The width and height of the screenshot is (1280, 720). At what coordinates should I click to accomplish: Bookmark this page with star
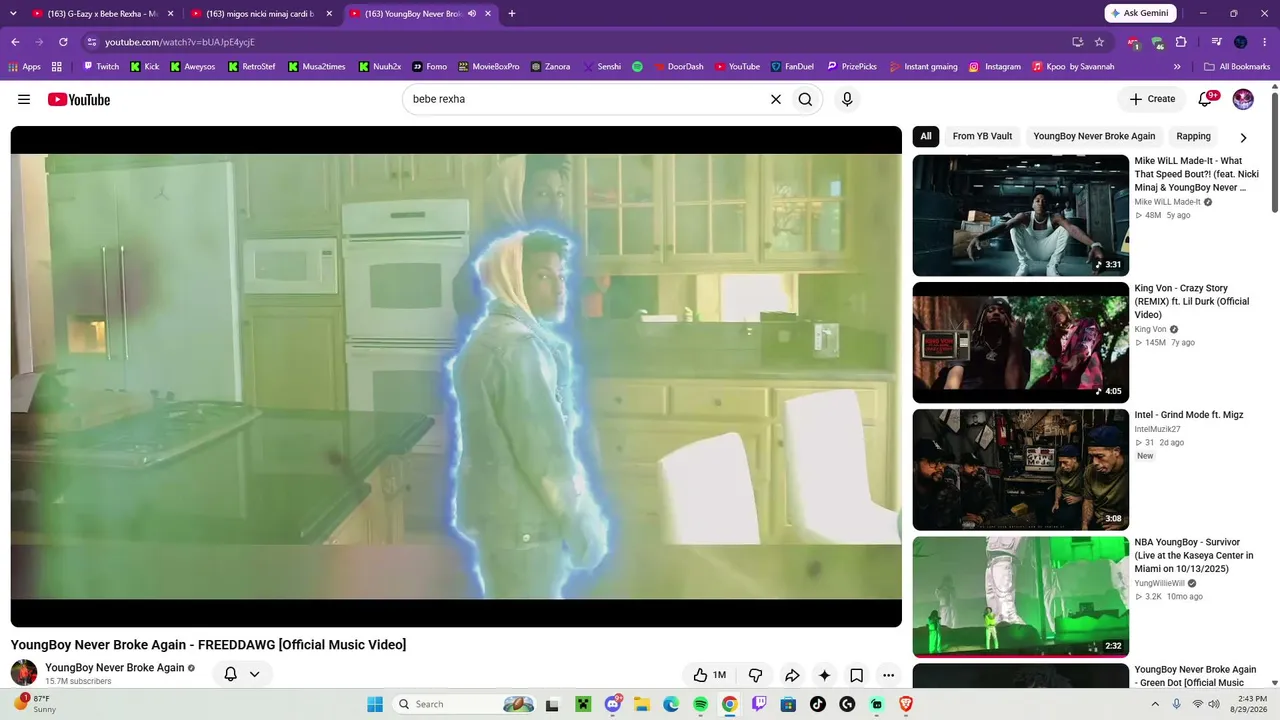[1099, 42]
